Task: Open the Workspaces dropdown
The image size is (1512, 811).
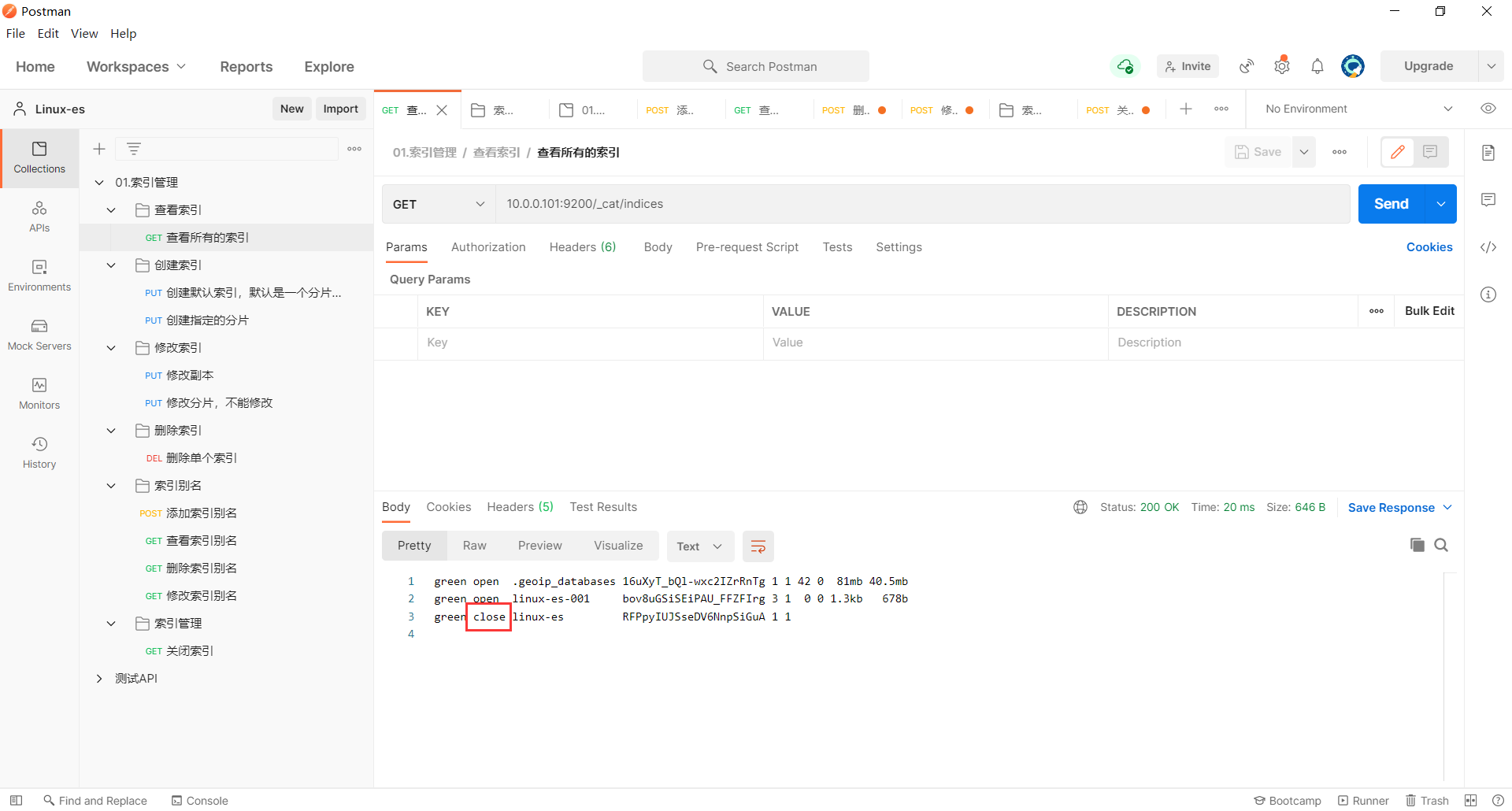Action: (136, 67)
